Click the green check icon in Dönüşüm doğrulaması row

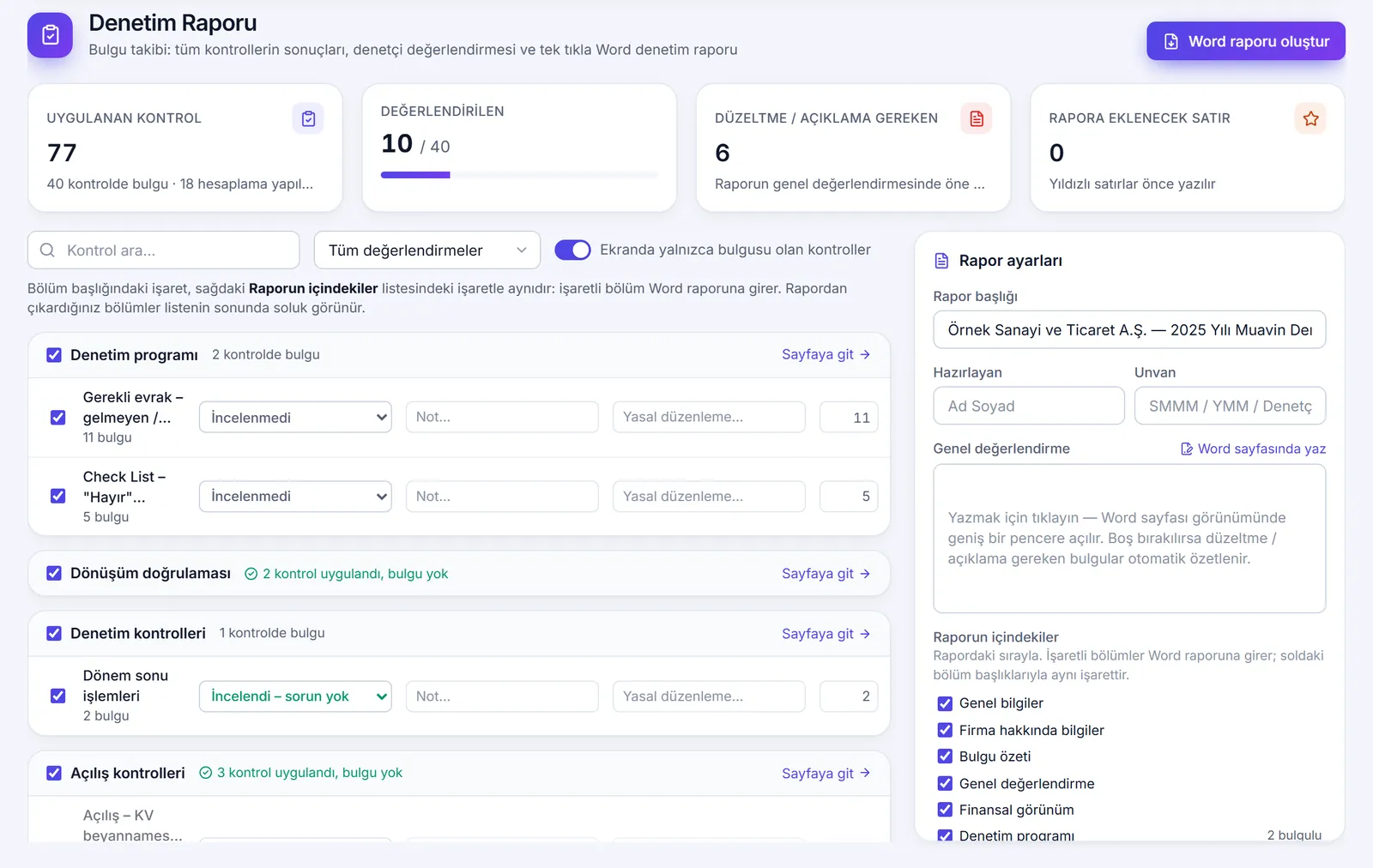click(x=251, y=574)
